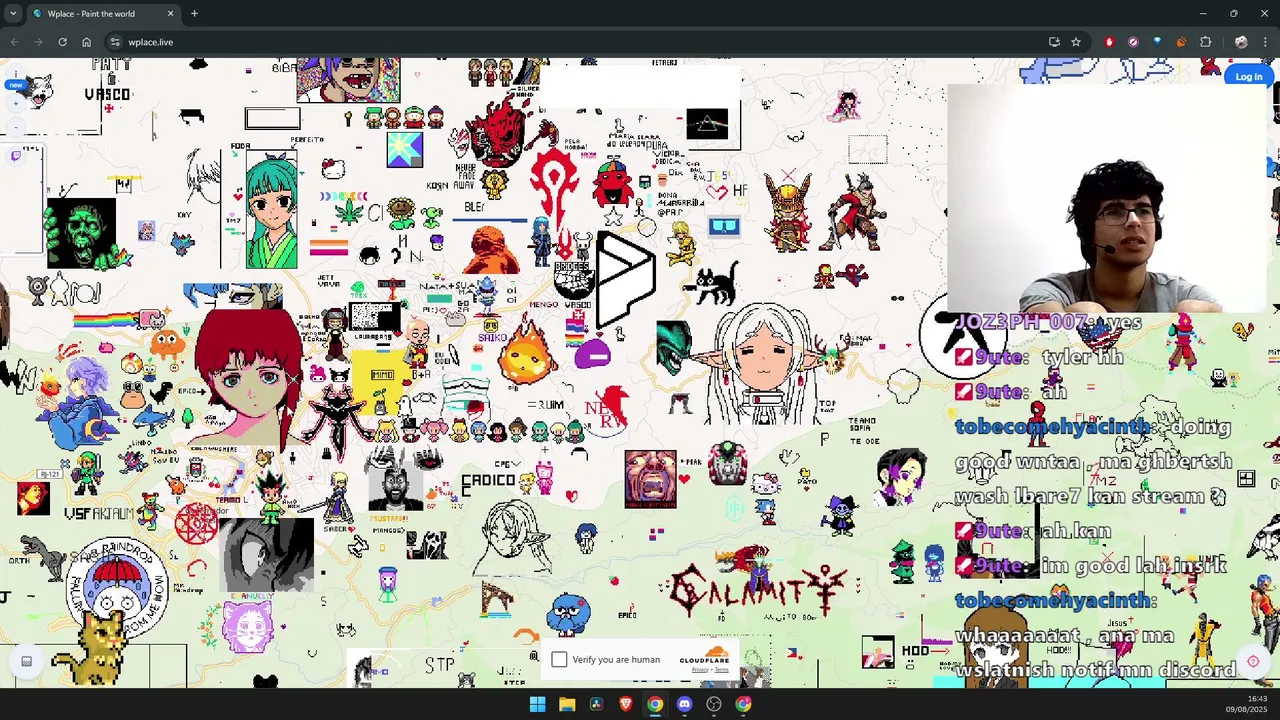Click the Nyan Cat rainbow pixel art

pos(120,320)
